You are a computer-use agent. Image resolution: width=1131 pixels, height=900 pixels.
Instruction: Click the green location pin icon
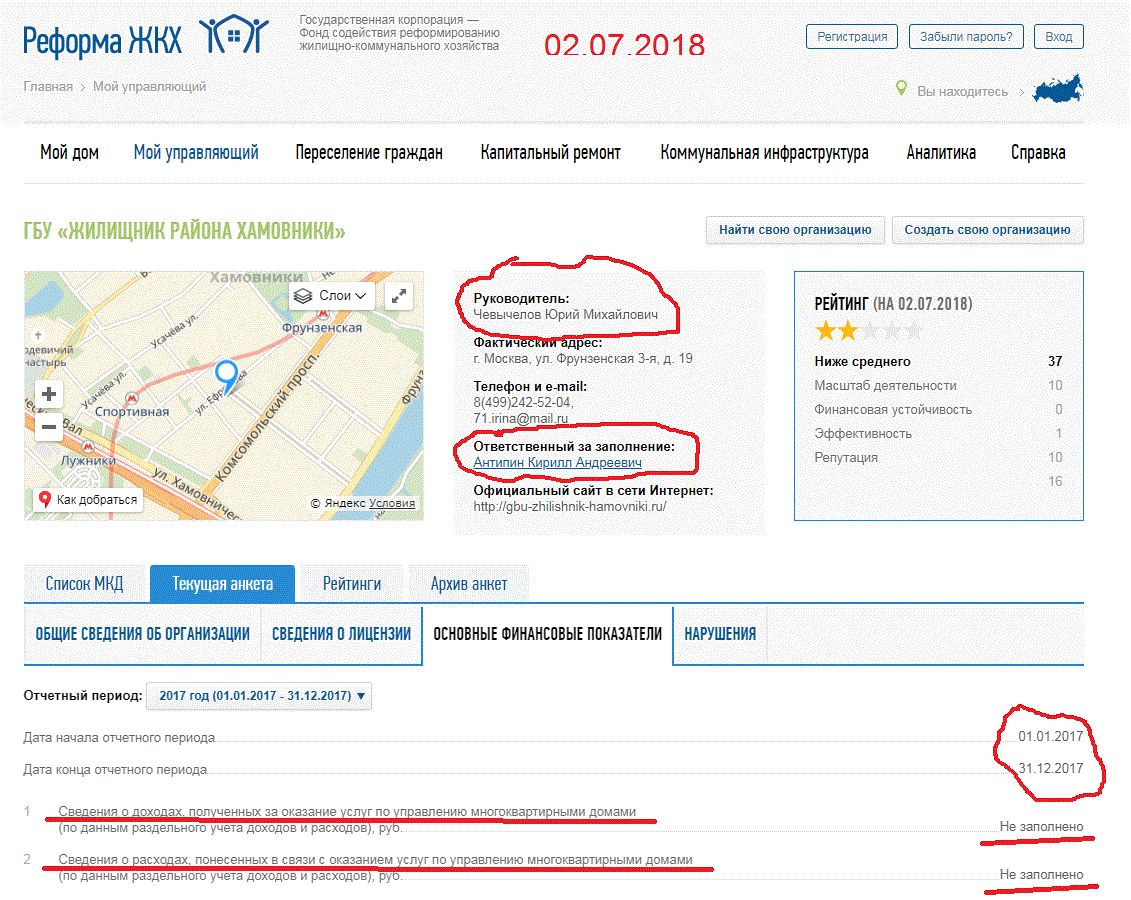tap(901, 88)
